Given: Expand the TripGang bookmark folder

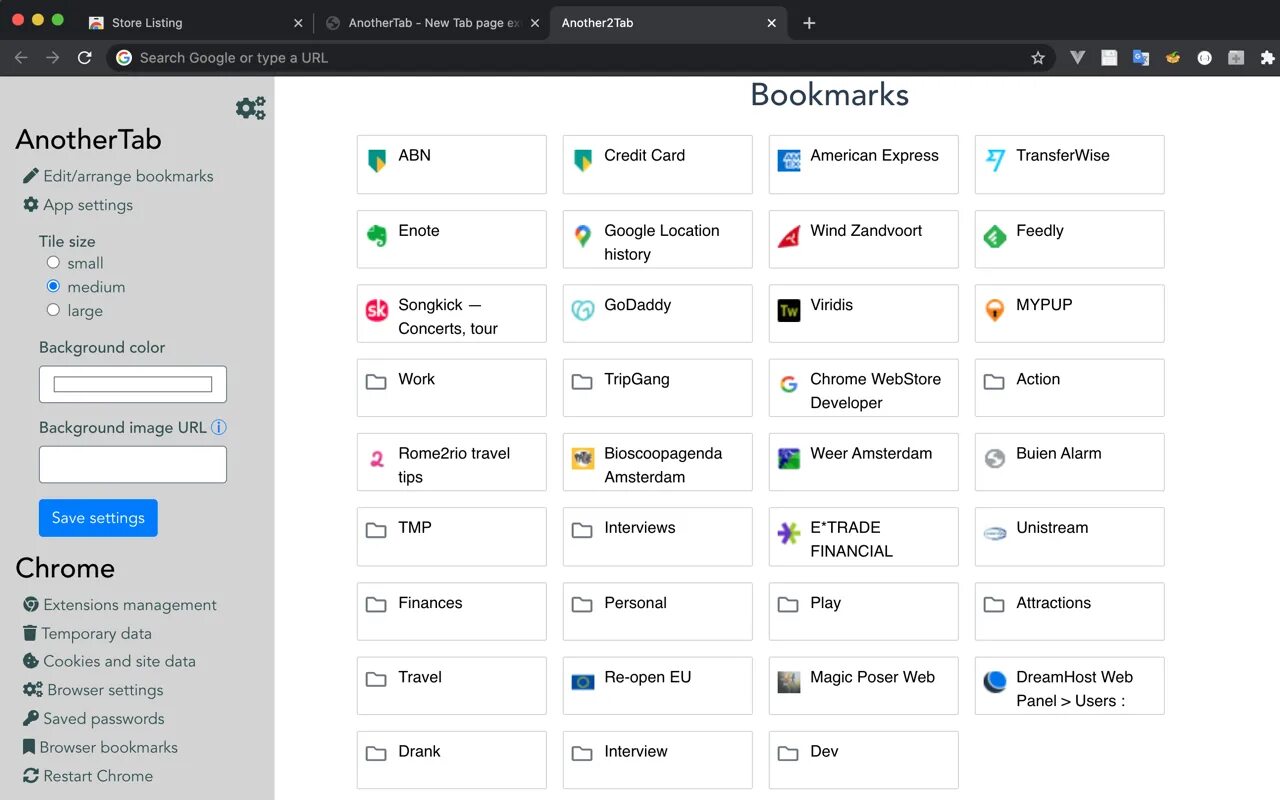Looking at the screenshot, I should point(658,388).
